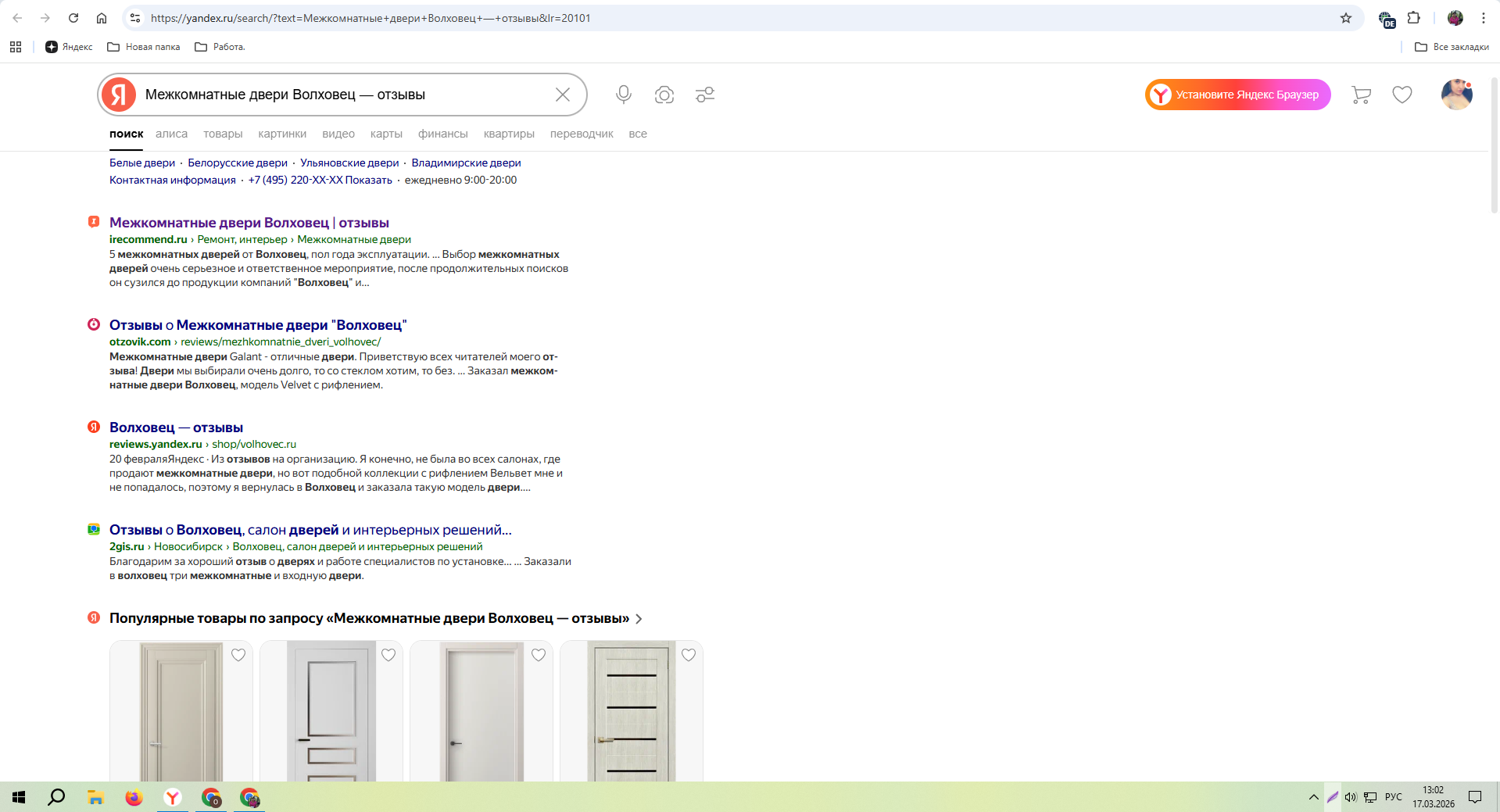Open the otzovik.com reviews result
The image size is (1500, 812).
pyautogui.click(x=258, y=325)
